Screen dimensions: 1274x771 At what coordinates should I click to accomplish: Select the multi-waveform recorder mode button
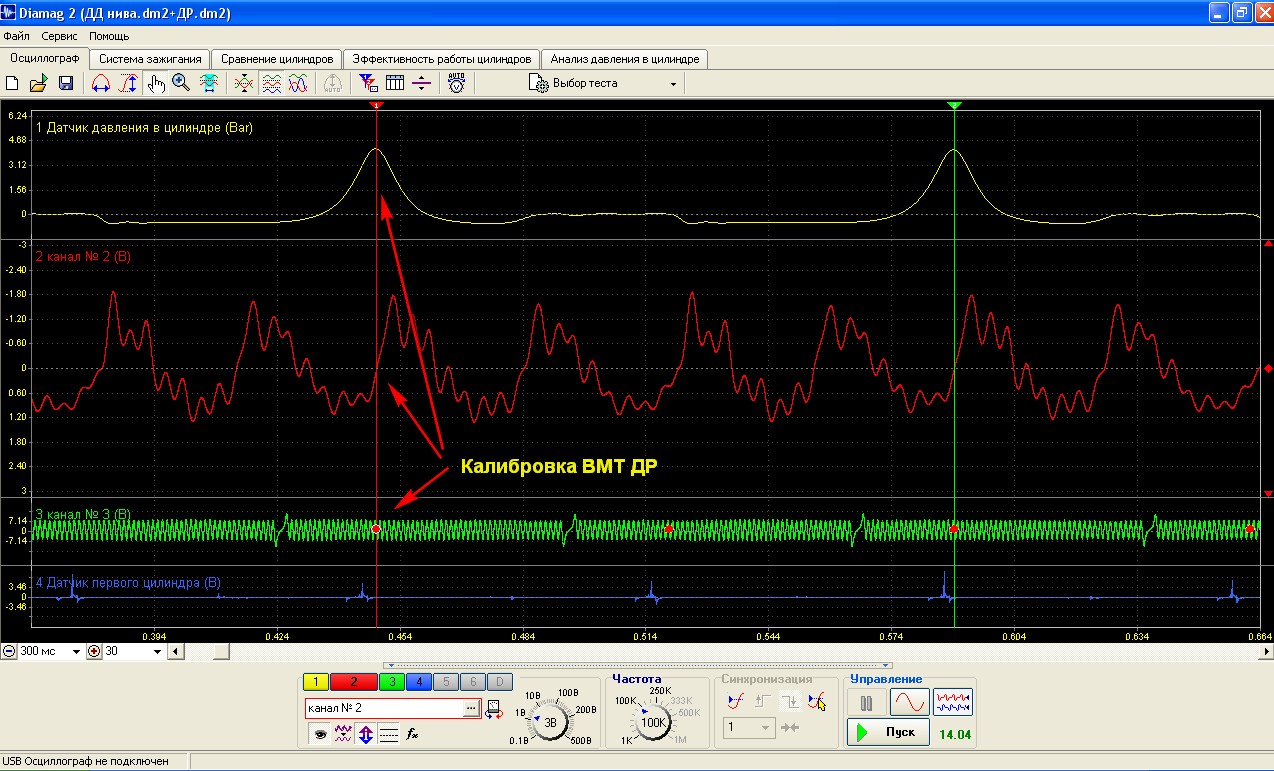(x=953, y=703)
